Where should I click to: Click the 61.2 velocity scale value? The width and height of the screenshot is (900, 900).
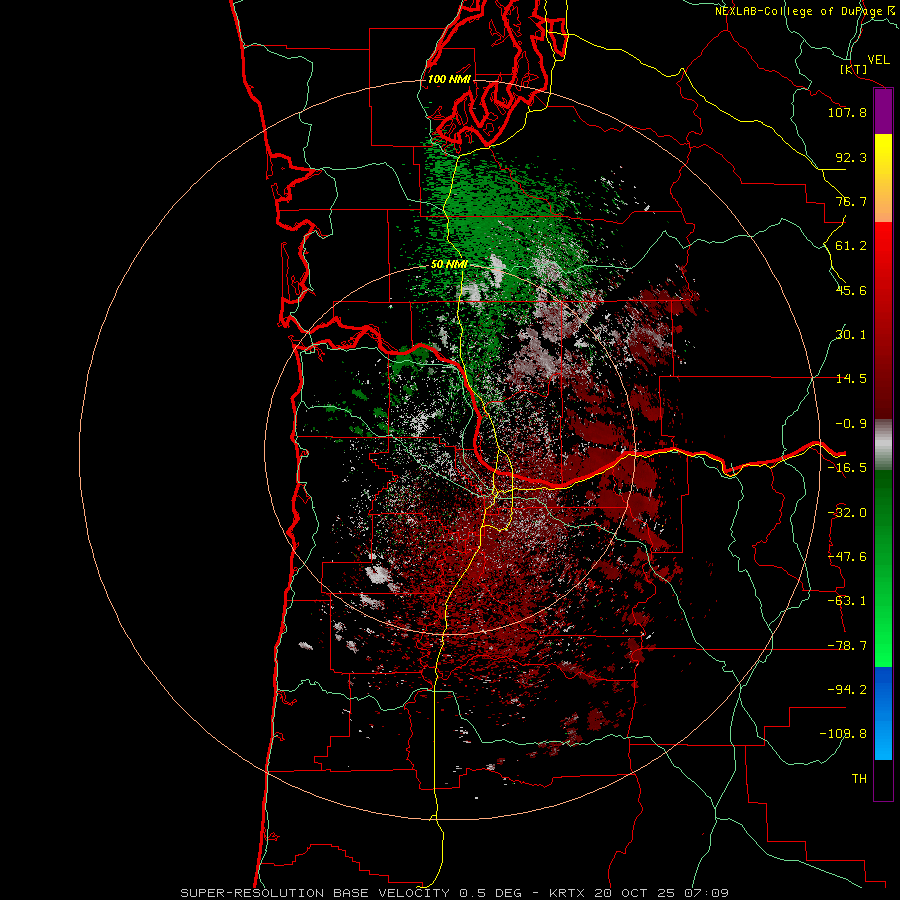click(851, 246)
